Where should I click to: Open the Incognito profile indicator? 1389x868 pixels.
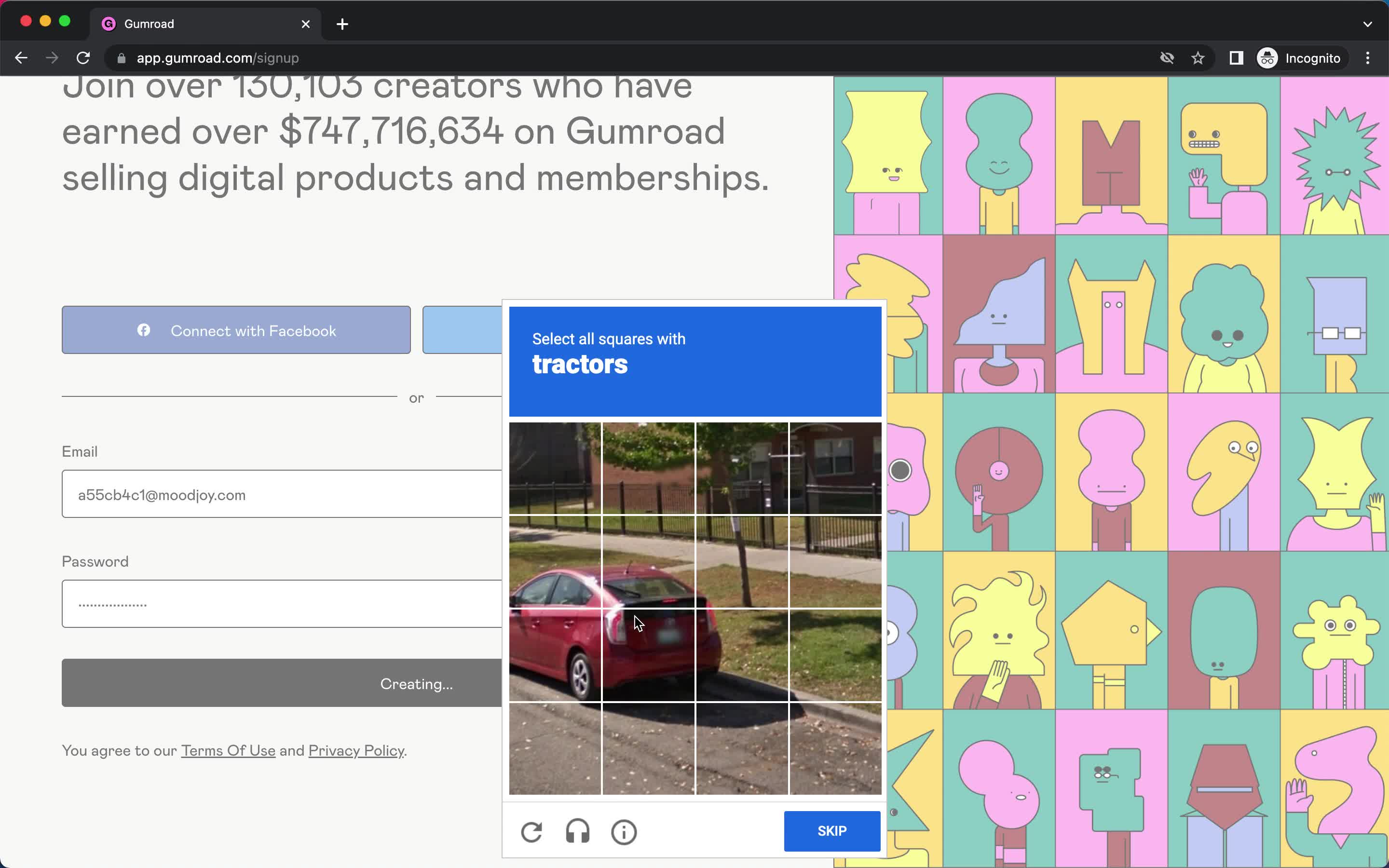point(1300,58)
